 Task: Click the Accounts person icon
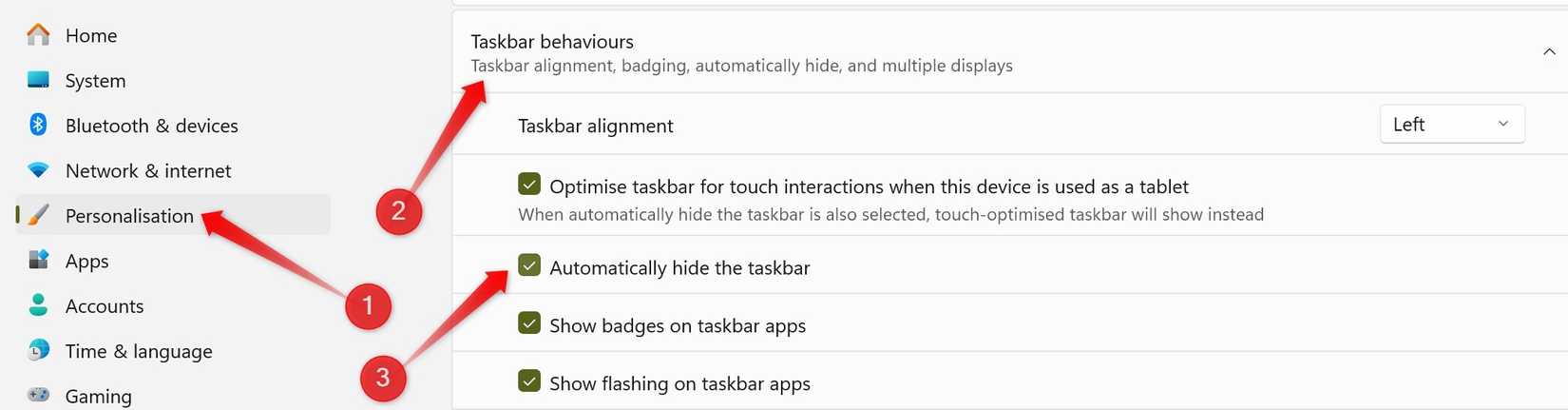pos(38,305)
